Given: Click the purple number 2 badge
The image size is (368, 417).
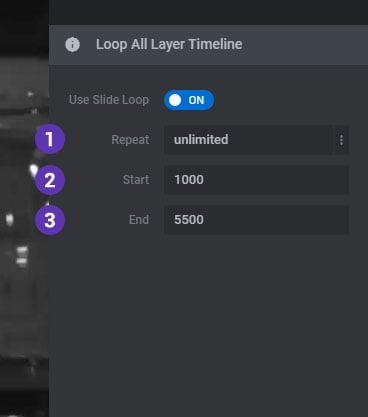Looking at the screenshot, I should point(50,180).
